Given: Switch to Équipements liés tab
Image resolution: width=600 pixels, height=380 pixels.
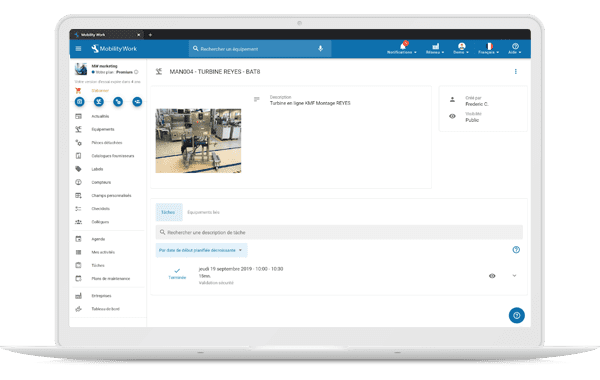Looking at the screenshot, I should (203, 212).
